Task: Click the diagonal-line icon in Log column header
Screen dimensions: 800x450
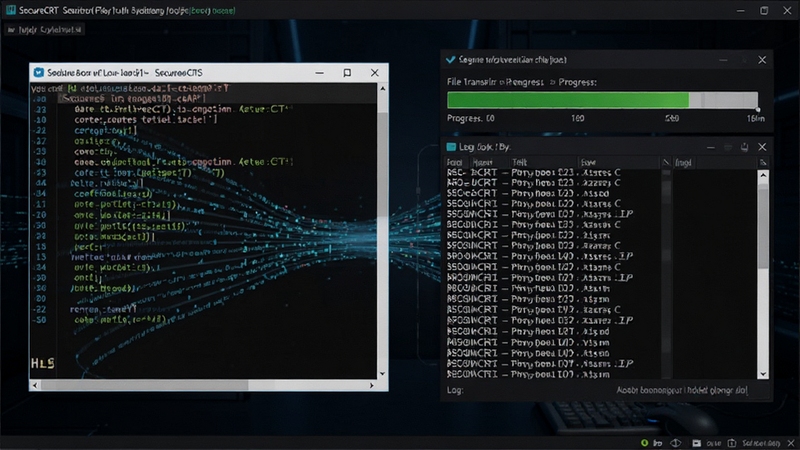Action: pos(666,162)
